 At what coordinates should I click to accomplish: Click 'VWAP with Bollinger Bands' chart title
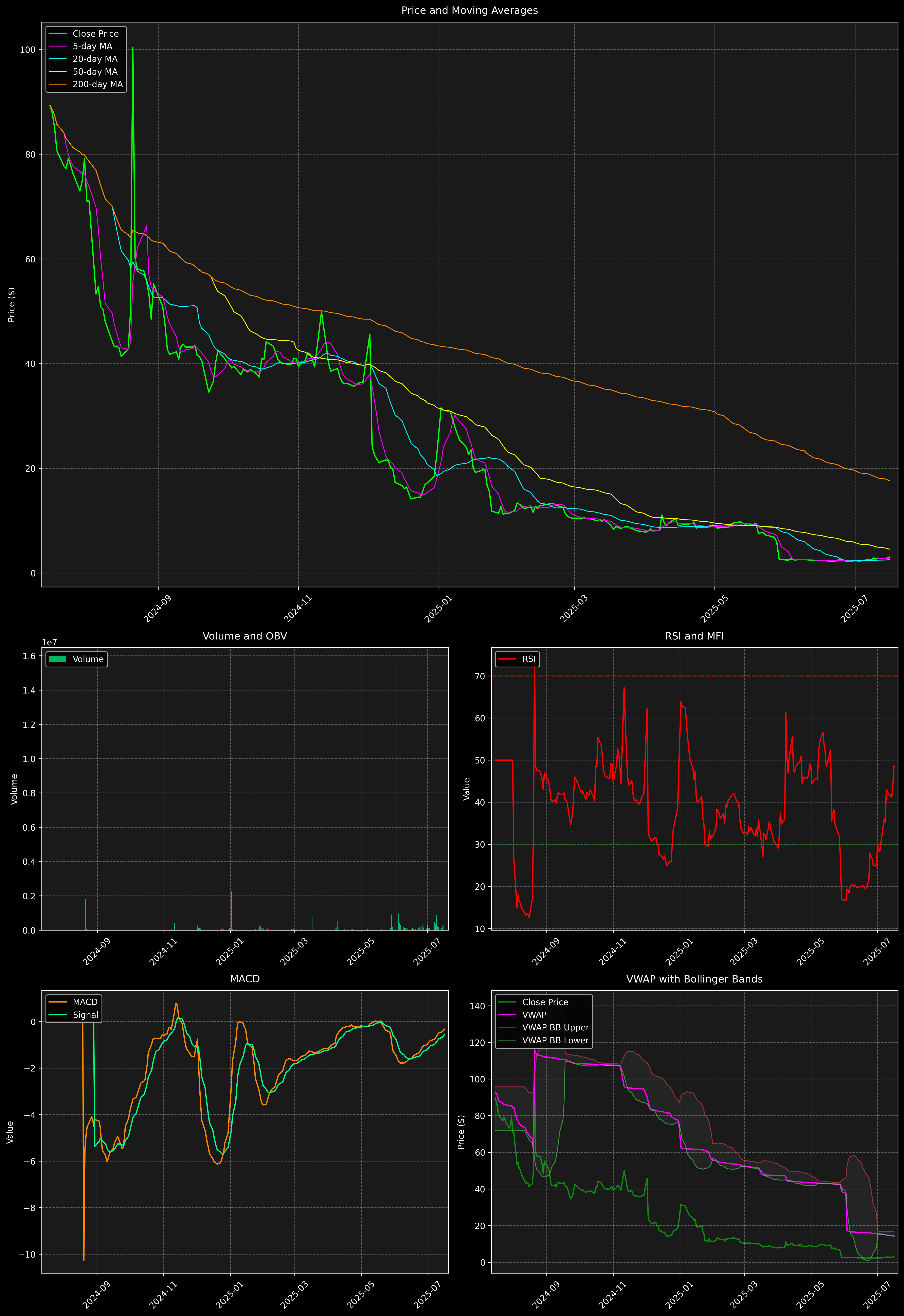pos(694,979)
